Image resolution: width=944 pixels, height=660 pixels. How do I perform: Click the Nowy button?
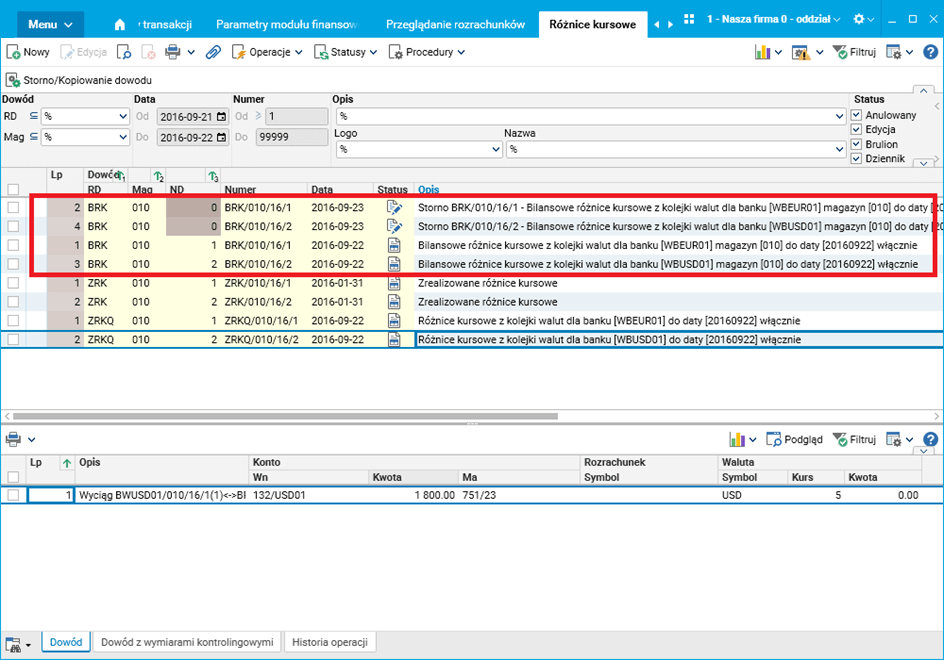point(28,52)
